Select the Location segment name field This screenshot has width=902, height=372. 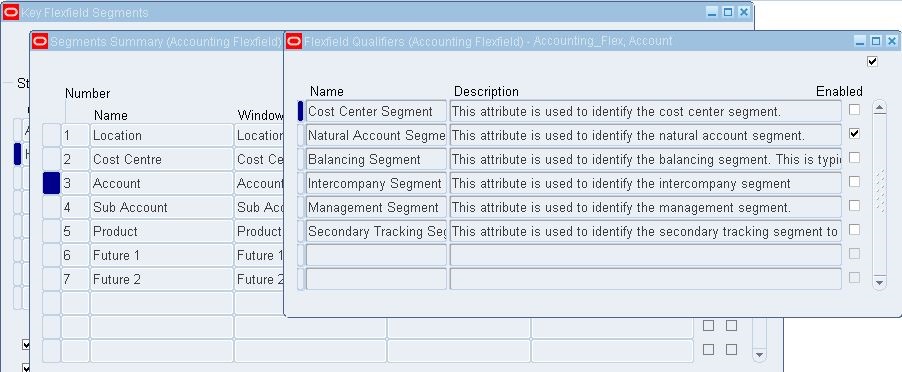(162, 135)
